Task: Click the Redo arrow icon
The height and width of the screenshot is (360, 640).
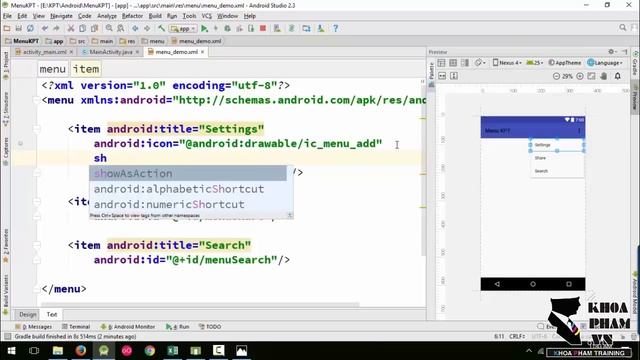Action: click(56, 28)
